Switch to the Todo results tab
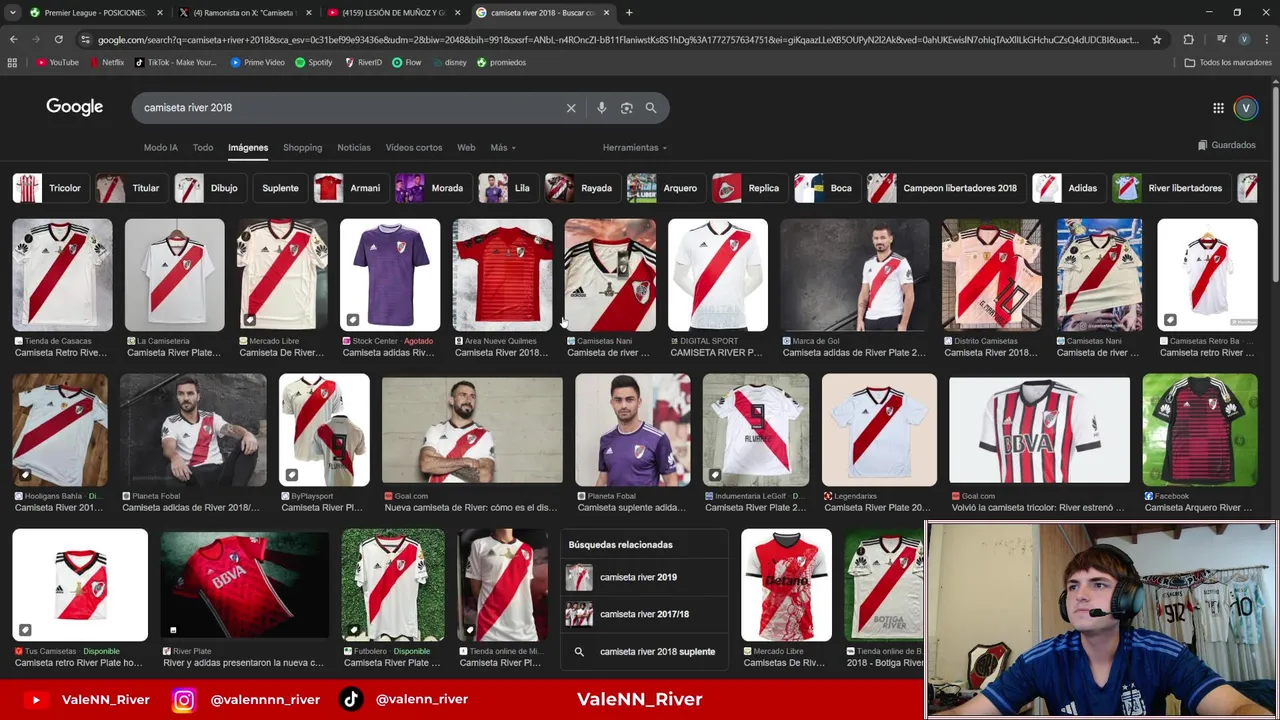This screenshot has height=720, width=1280. (x=203, y=147)
